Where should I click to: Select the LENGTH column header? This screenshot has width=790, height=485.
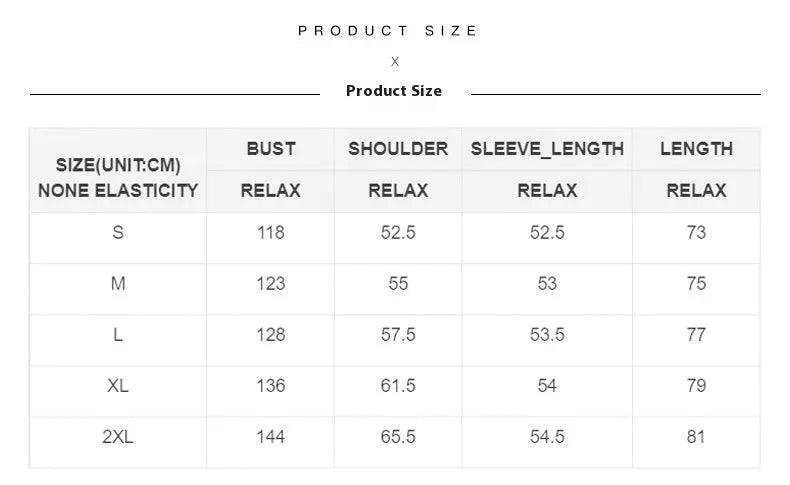pos(696,149)
